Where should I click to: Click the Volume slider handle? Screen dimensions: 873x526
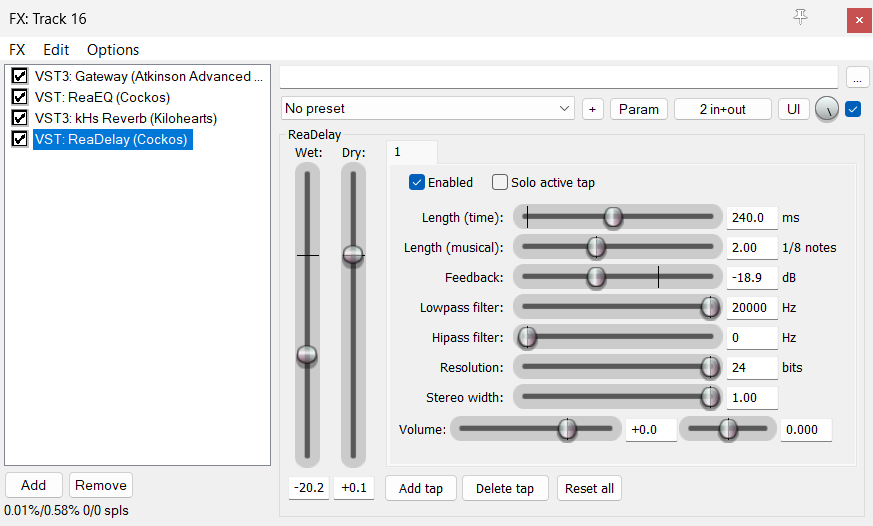(567, 429)
